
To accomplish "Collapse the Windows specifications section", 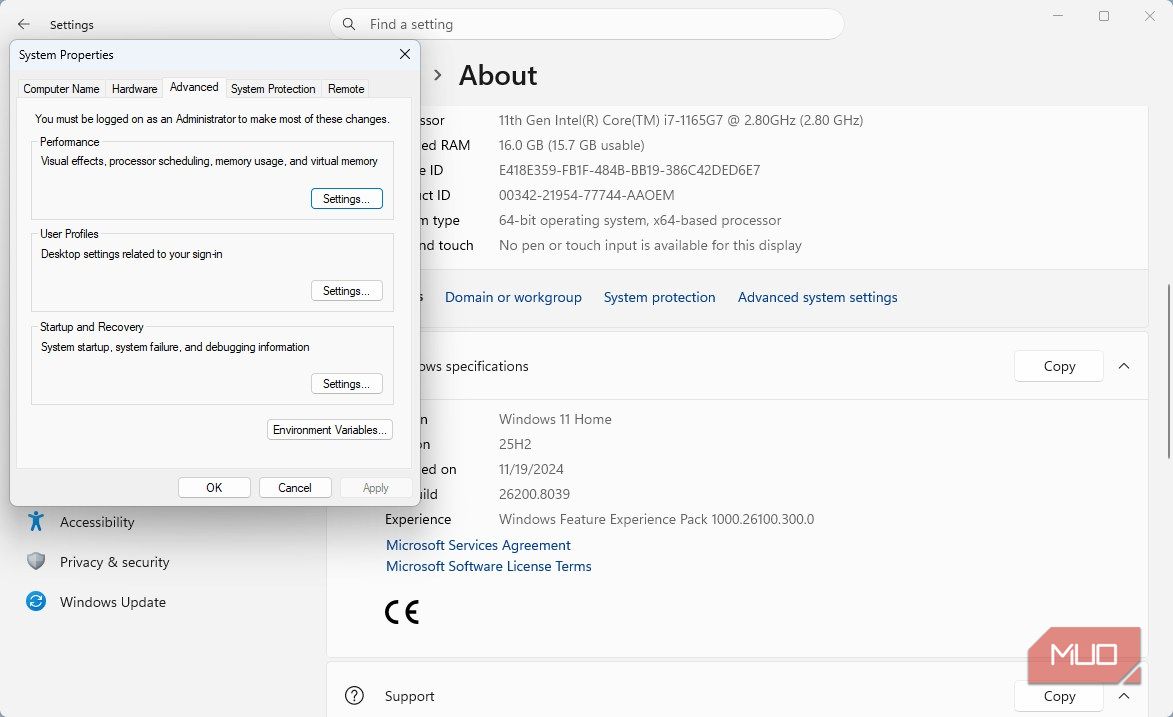I will 1124,366.
